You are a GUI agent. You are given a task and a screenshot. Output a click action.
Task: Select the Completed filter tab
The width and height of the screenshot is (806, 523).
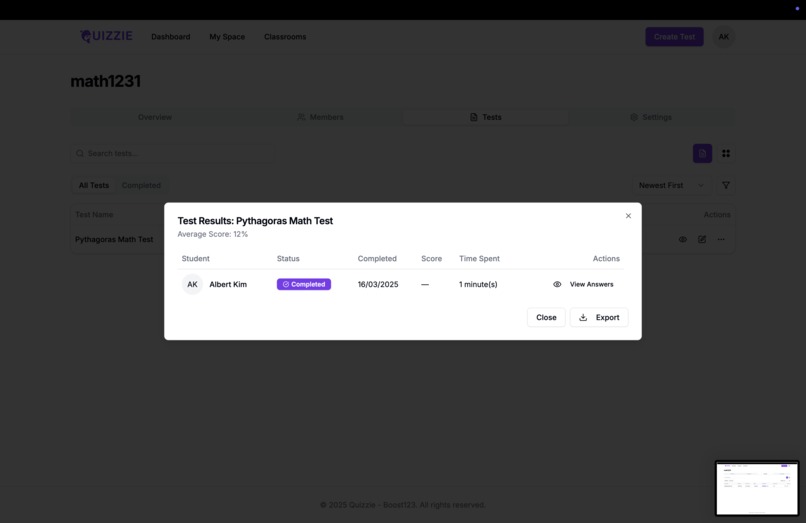[x=141, y=185]
